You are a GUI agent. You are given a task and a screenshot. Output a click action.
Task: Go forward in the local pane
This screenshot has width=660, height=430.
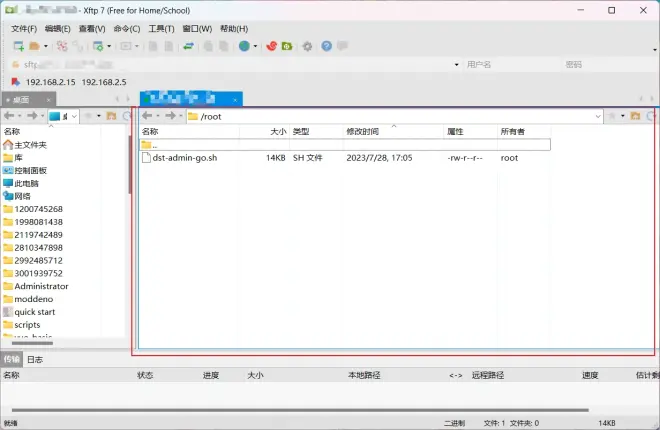tap(32, 116)
